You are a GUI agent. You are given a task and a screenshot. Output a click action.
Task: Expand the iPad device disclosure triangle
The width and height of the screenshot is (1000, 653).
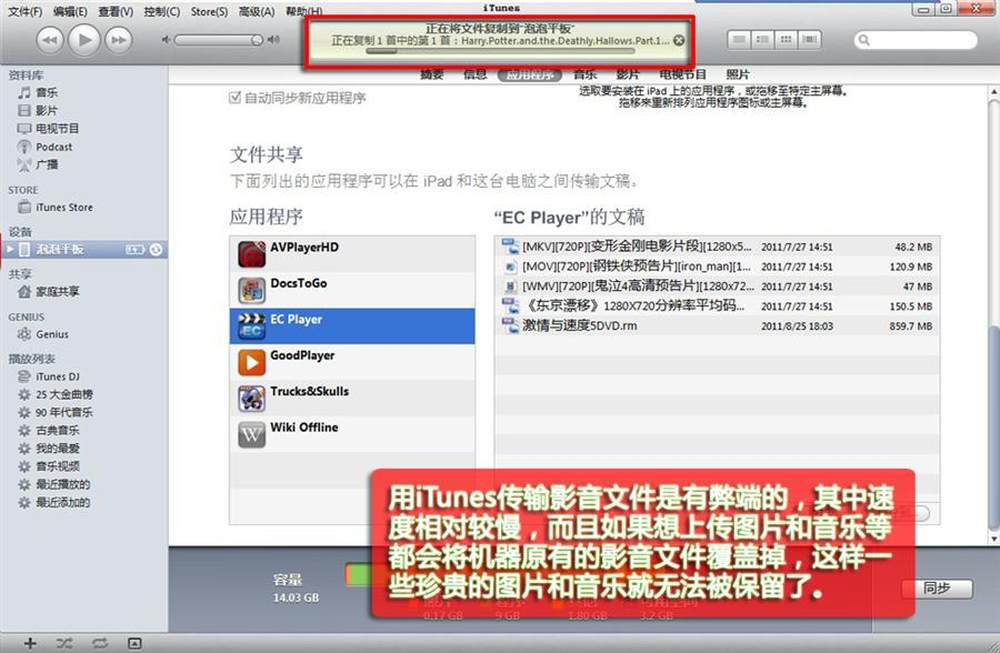click(x=10, y=249)
